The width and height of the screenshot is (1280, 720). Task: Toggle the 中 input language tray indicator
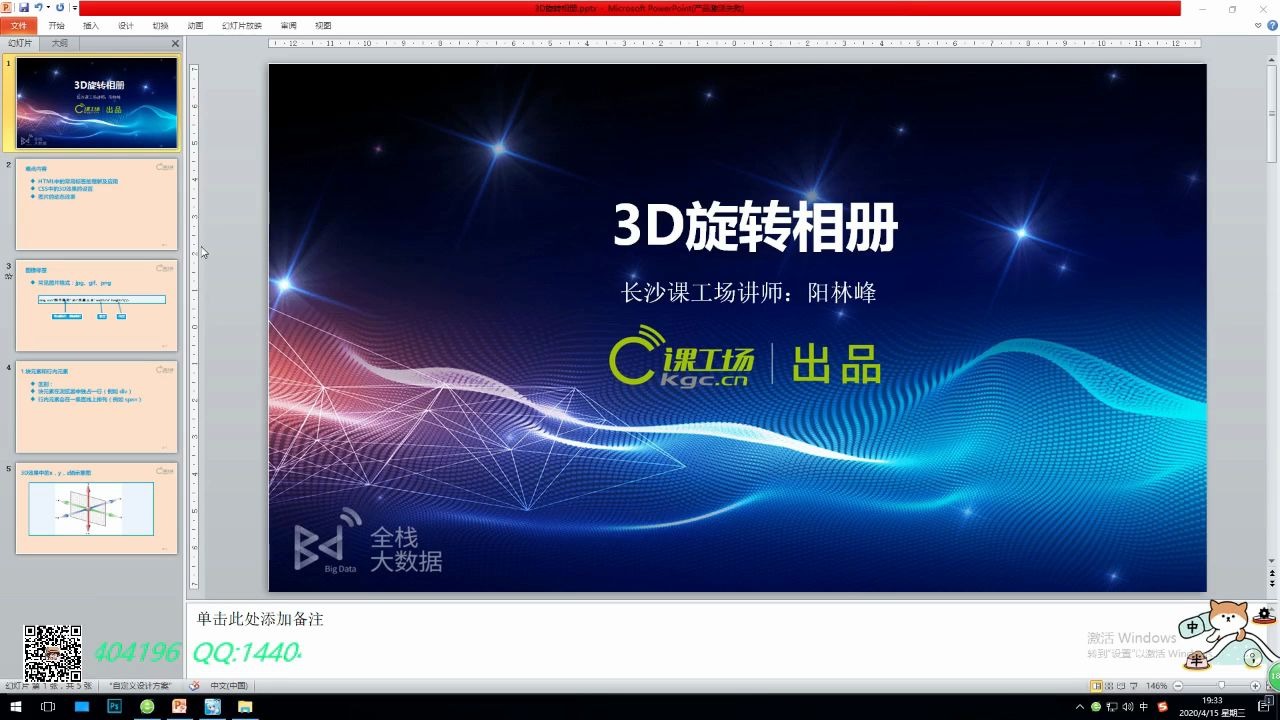[x=1143, y=706]
